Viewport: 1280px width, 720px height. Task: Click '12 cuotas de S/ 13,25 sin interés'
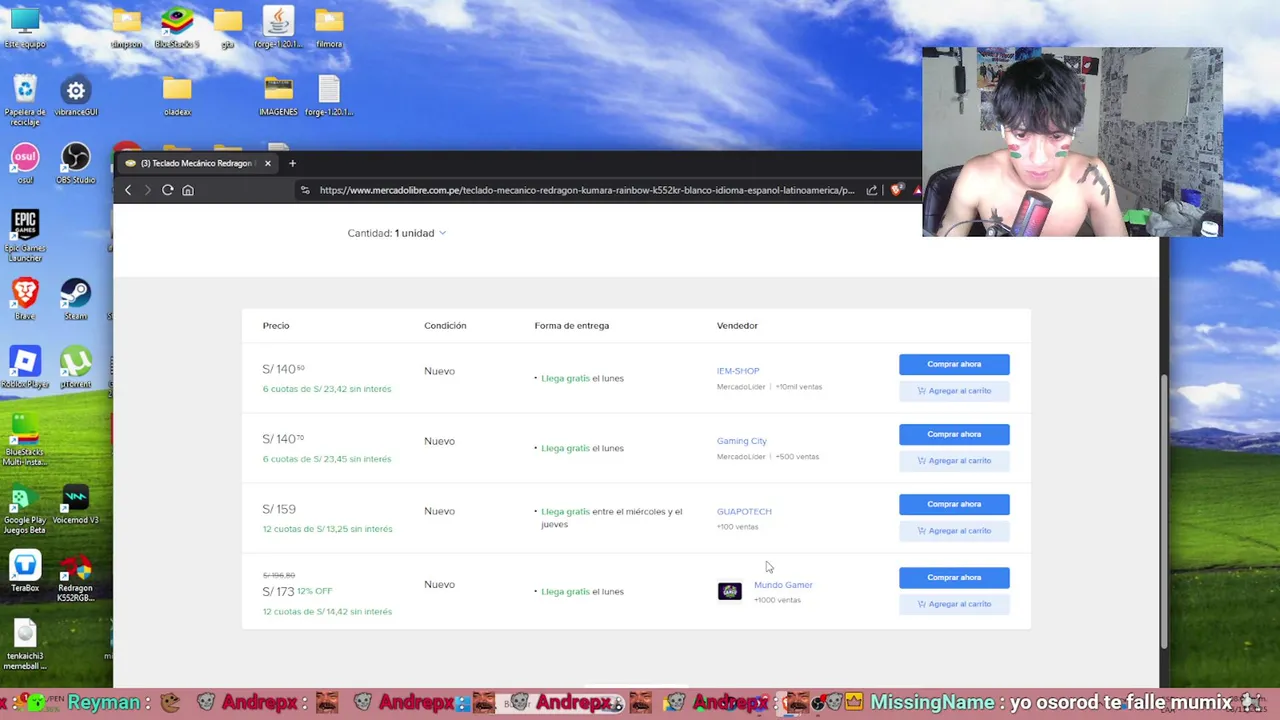327,529
